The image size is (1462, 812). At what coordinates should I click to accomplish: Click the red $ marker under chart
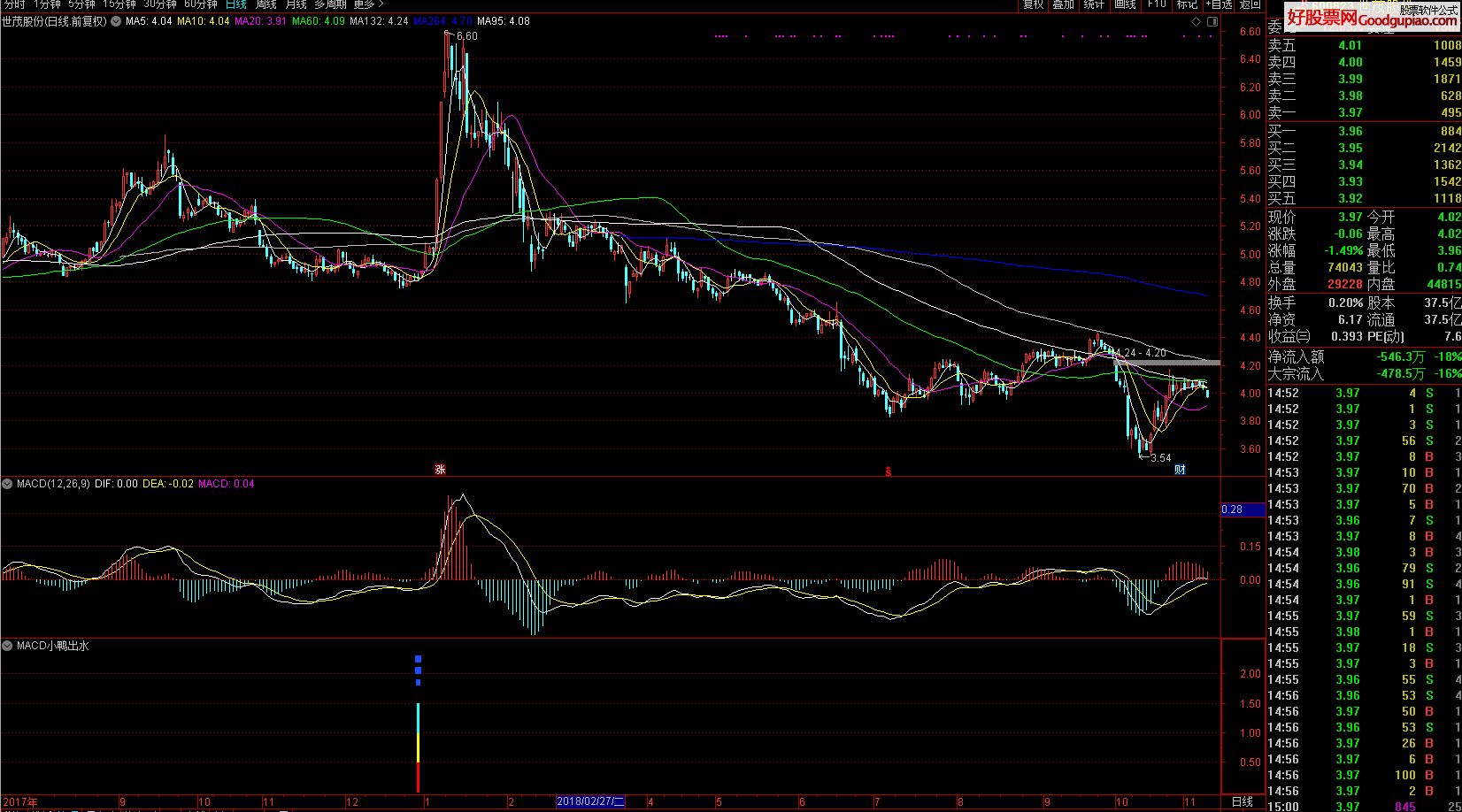tap(888, 471)
